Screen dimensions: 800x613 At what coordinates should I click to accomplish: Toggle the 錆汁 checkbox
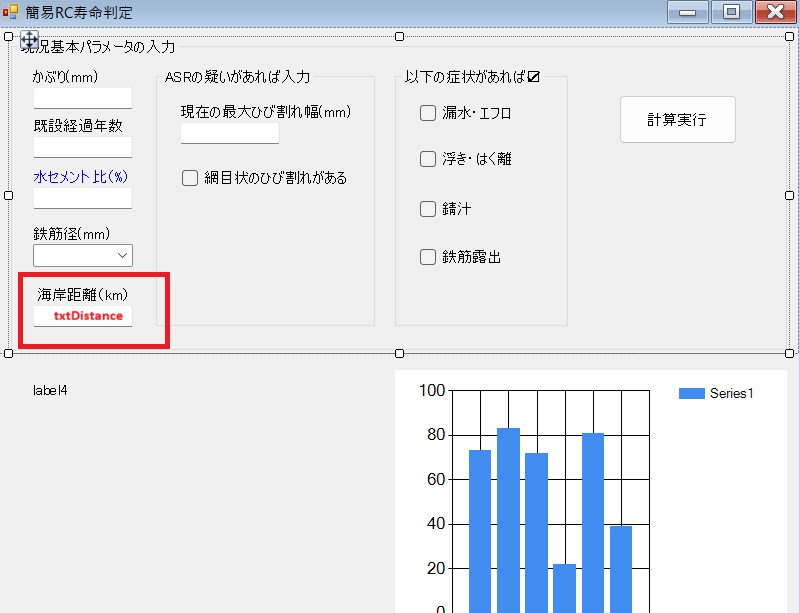click(x=428, y=209)
